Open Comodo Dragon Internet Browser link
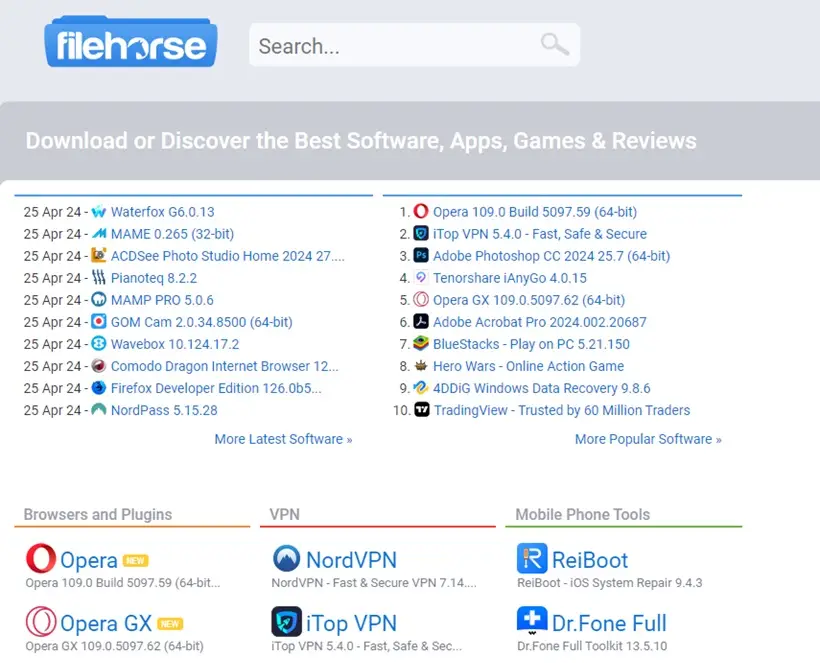This screenshot has height=663, width=820. click(225, 365)
